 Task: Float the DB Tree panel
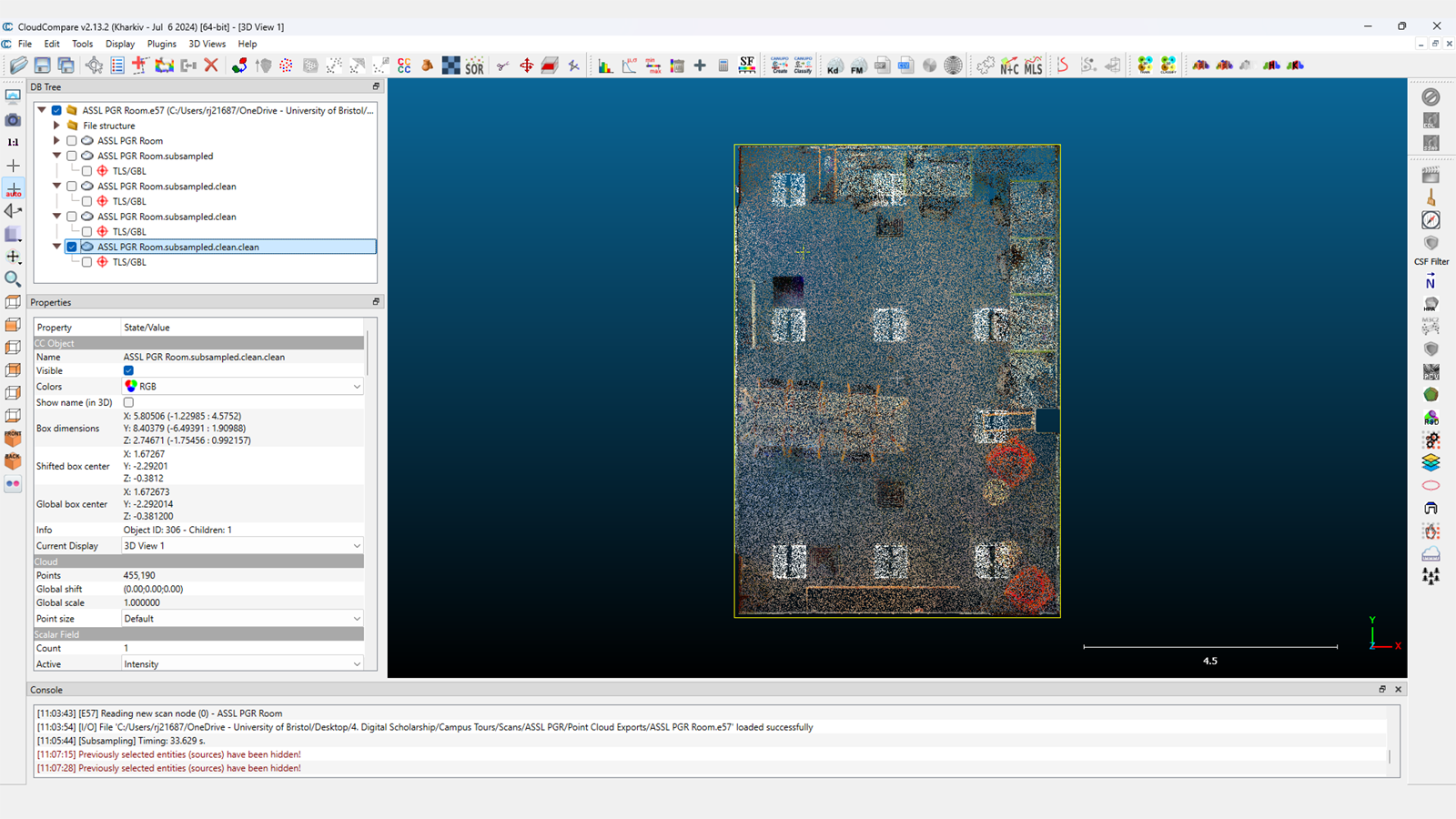coord(376,86)
